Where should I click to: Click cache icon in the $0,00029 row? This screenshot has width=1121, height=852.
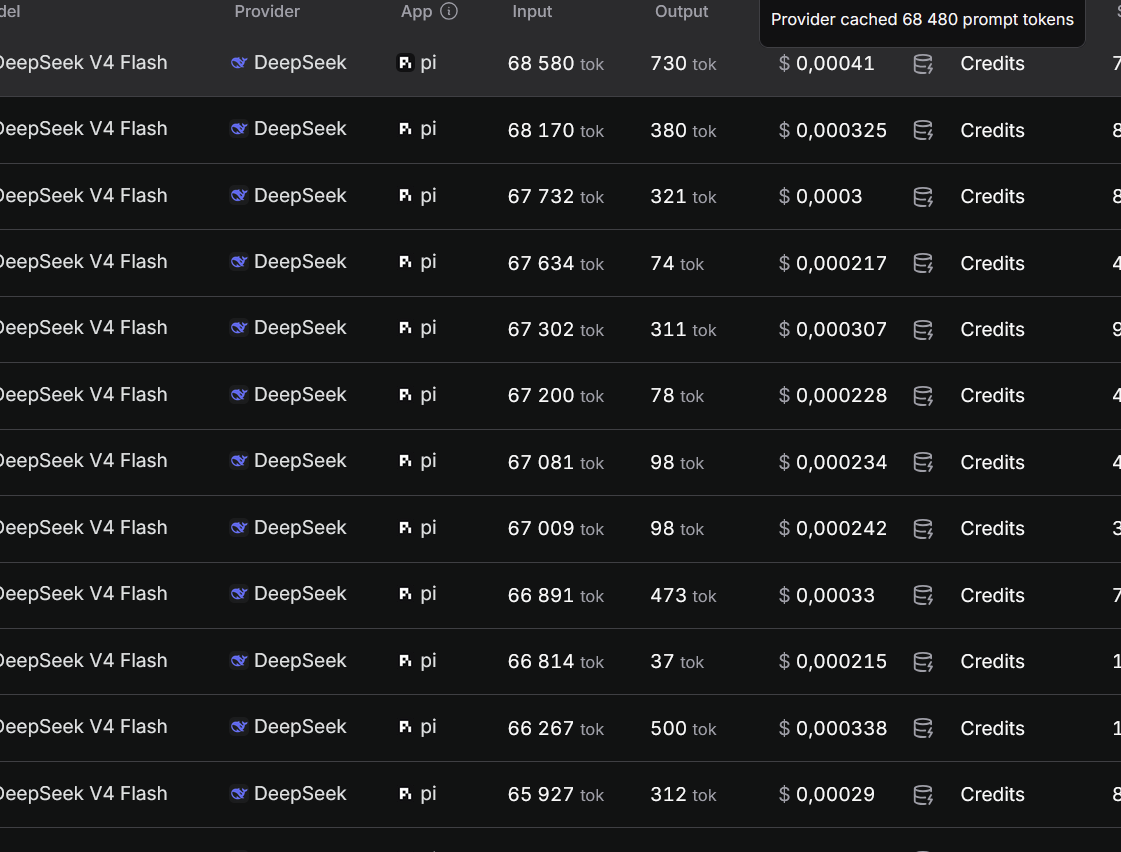(923, 795)
